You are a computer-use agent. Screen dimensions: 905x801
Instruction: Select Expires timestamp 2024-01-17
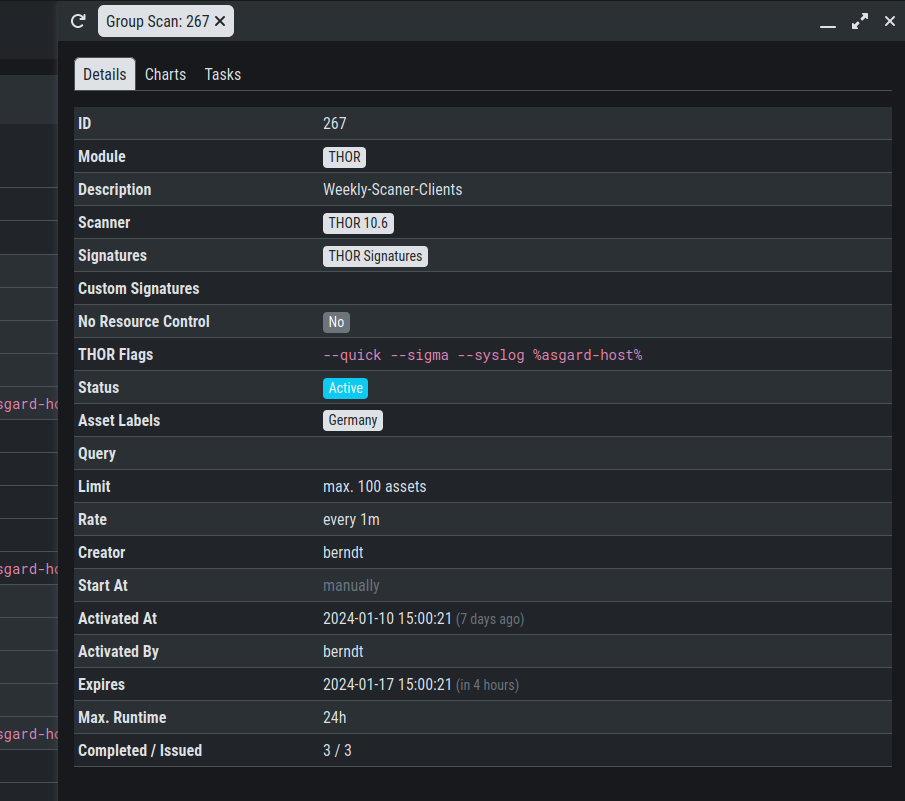387,684
